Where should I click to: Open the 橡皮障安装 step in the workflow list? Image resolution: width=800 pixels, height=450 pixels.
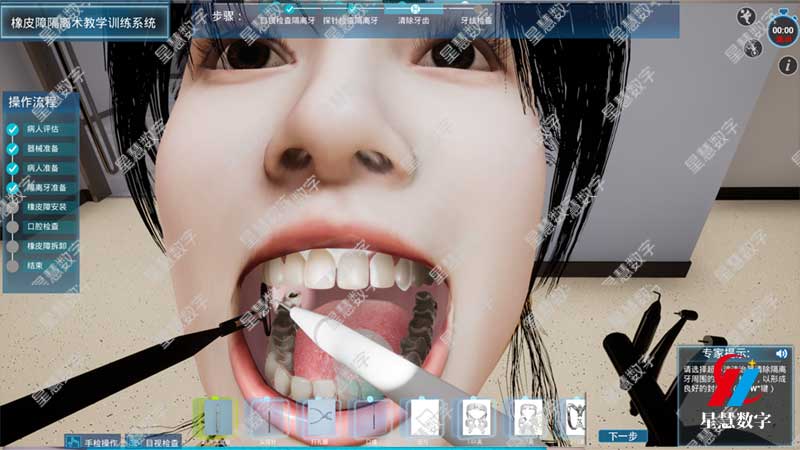[x=46, y=207]
